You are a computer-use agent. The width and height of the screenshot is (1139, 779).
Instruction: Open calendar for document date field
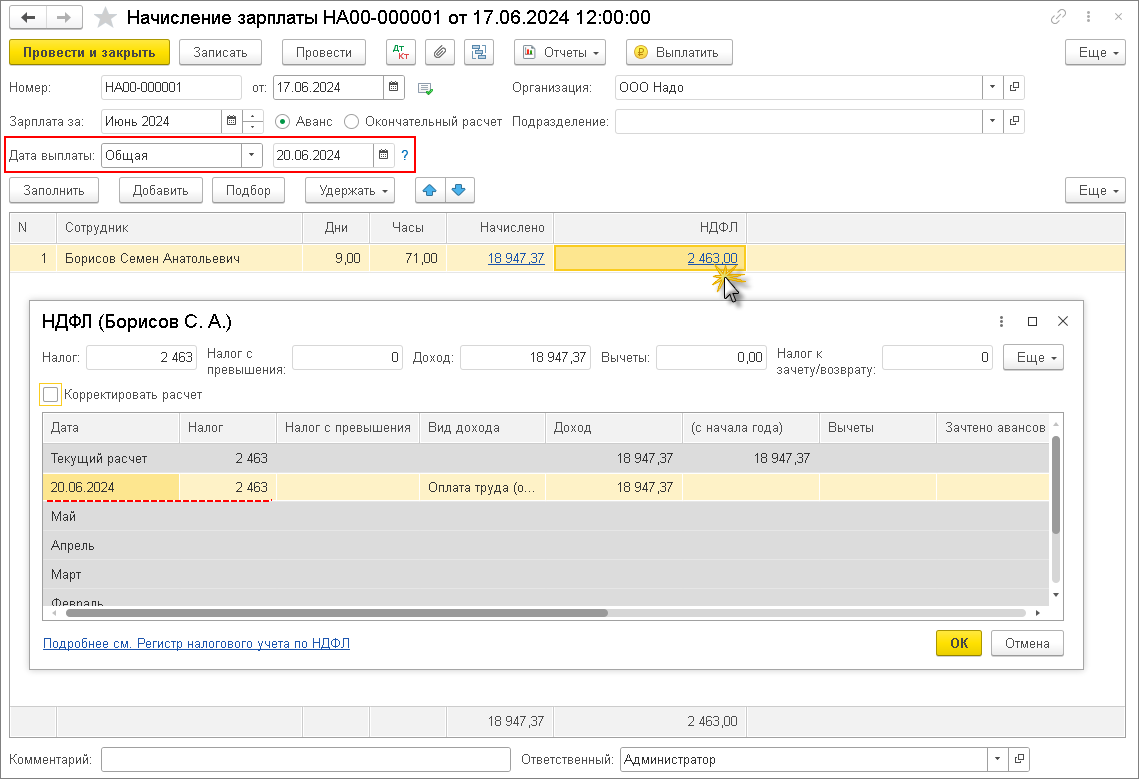point(394,87)
